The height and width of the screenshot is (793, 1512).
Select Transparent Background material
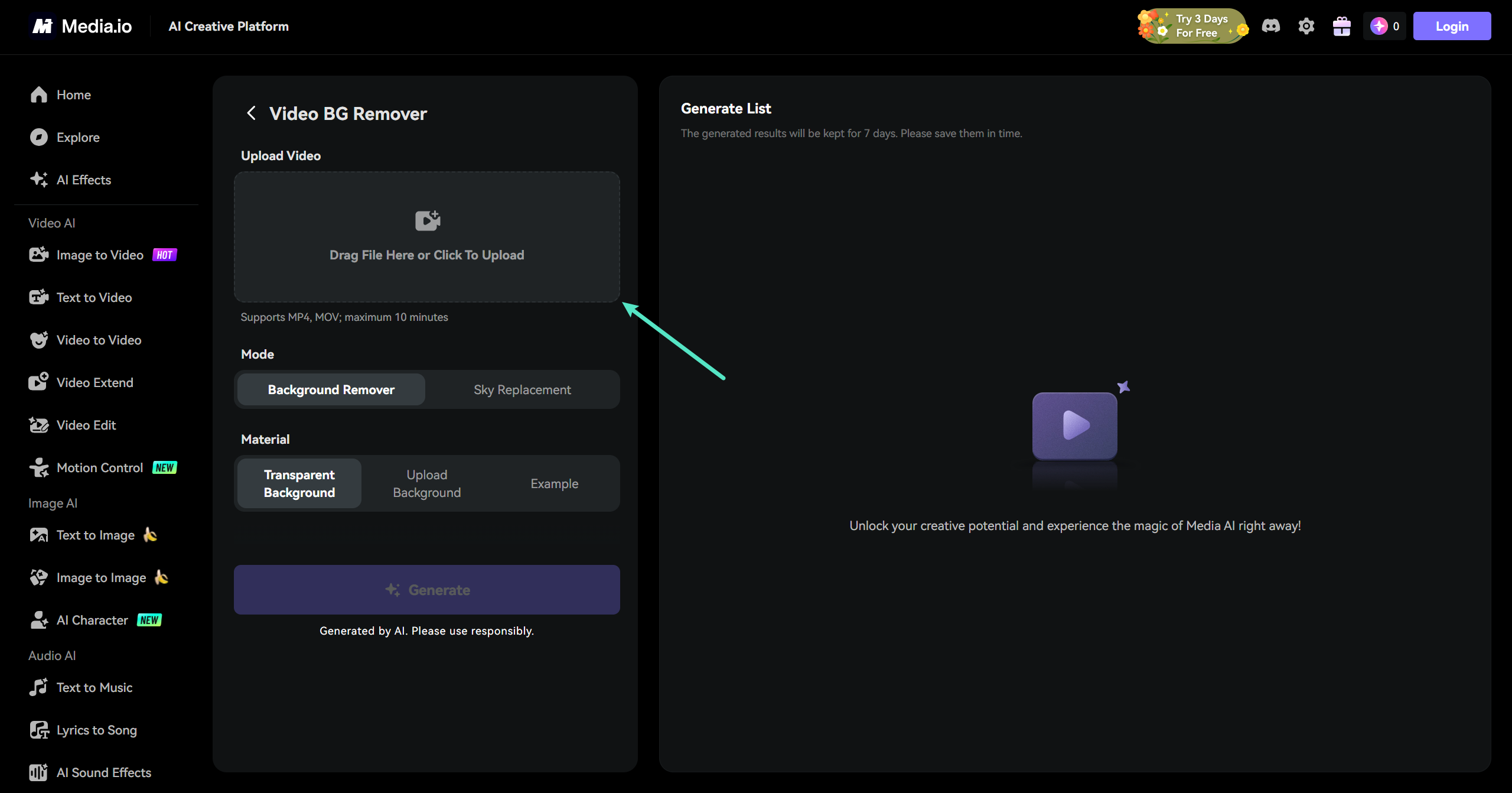[299, 483]
